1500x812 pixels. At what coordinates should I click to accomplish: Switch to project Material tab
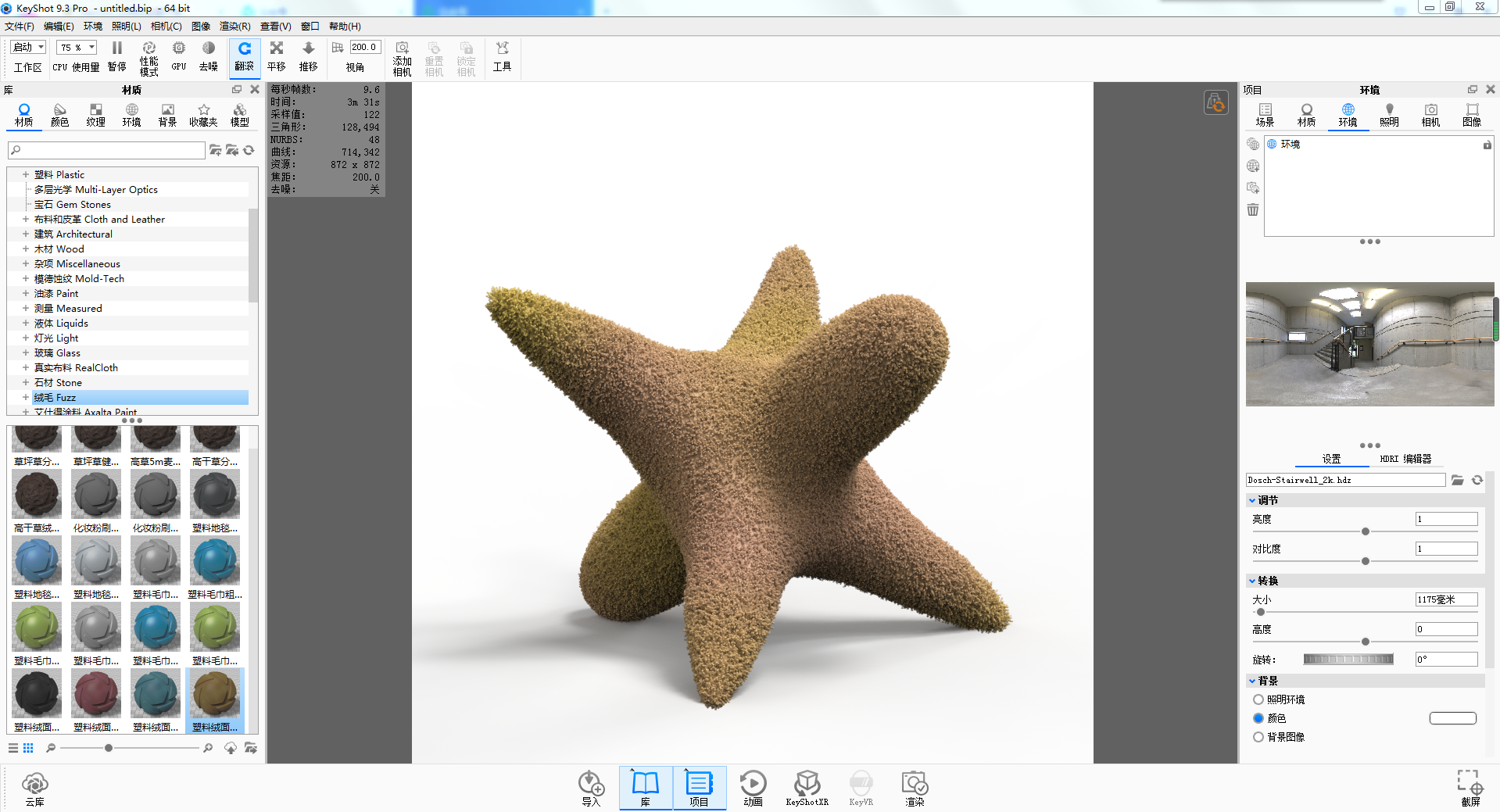point(1306,115)
